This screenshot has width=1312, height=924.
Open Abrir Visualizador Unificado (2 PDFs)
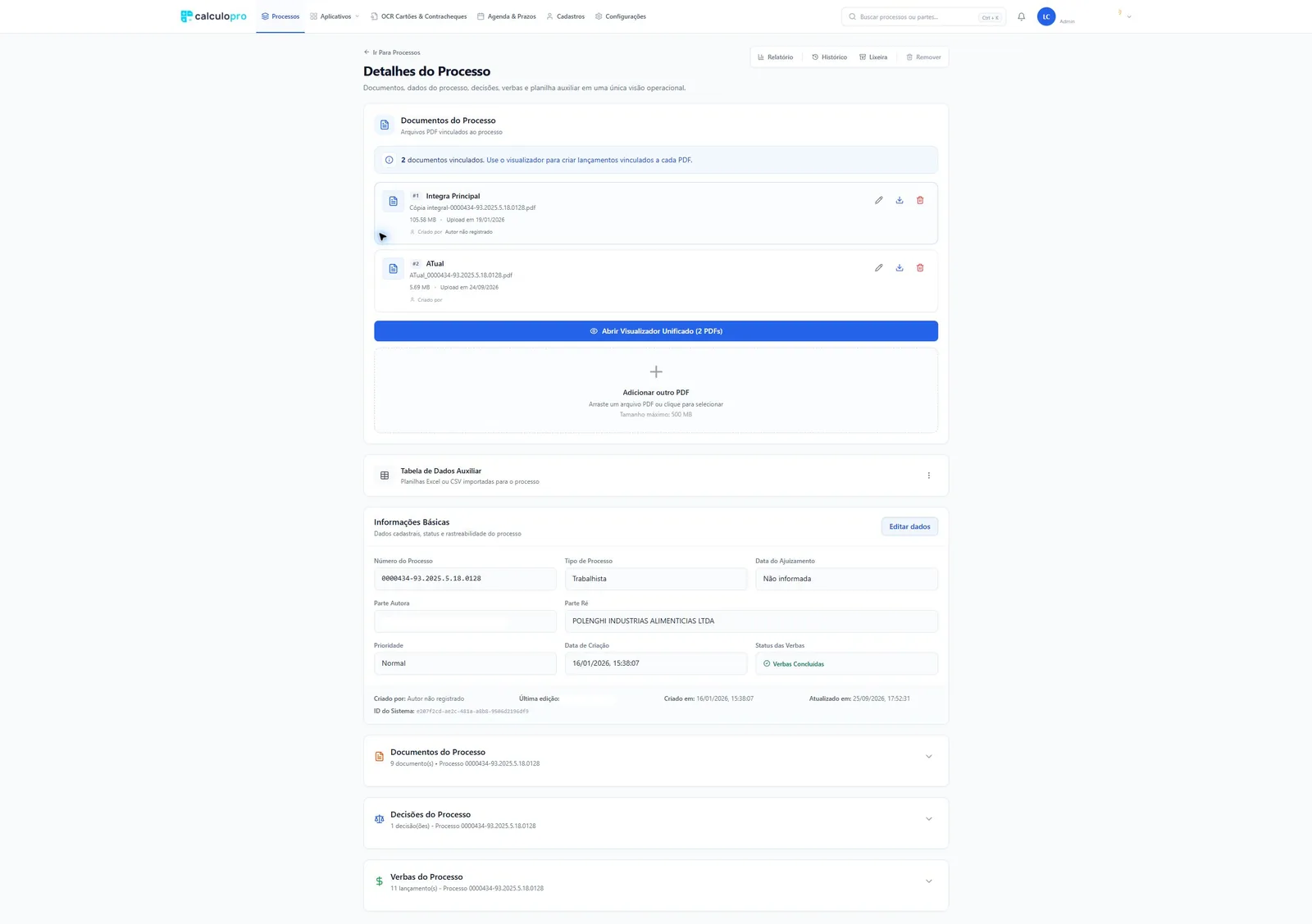coord(656,331)
